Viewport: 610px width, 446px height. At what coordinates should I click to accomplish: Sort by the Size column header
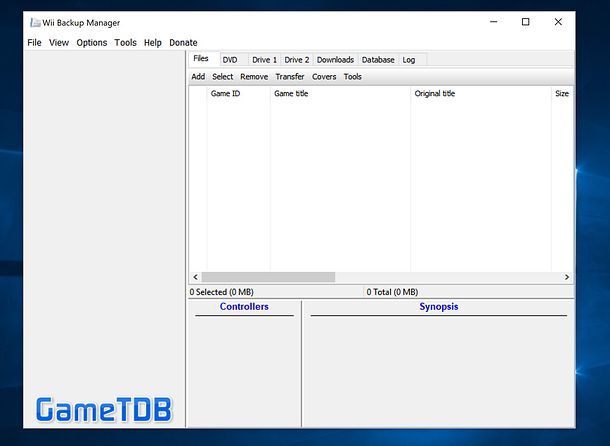(562, 93)
